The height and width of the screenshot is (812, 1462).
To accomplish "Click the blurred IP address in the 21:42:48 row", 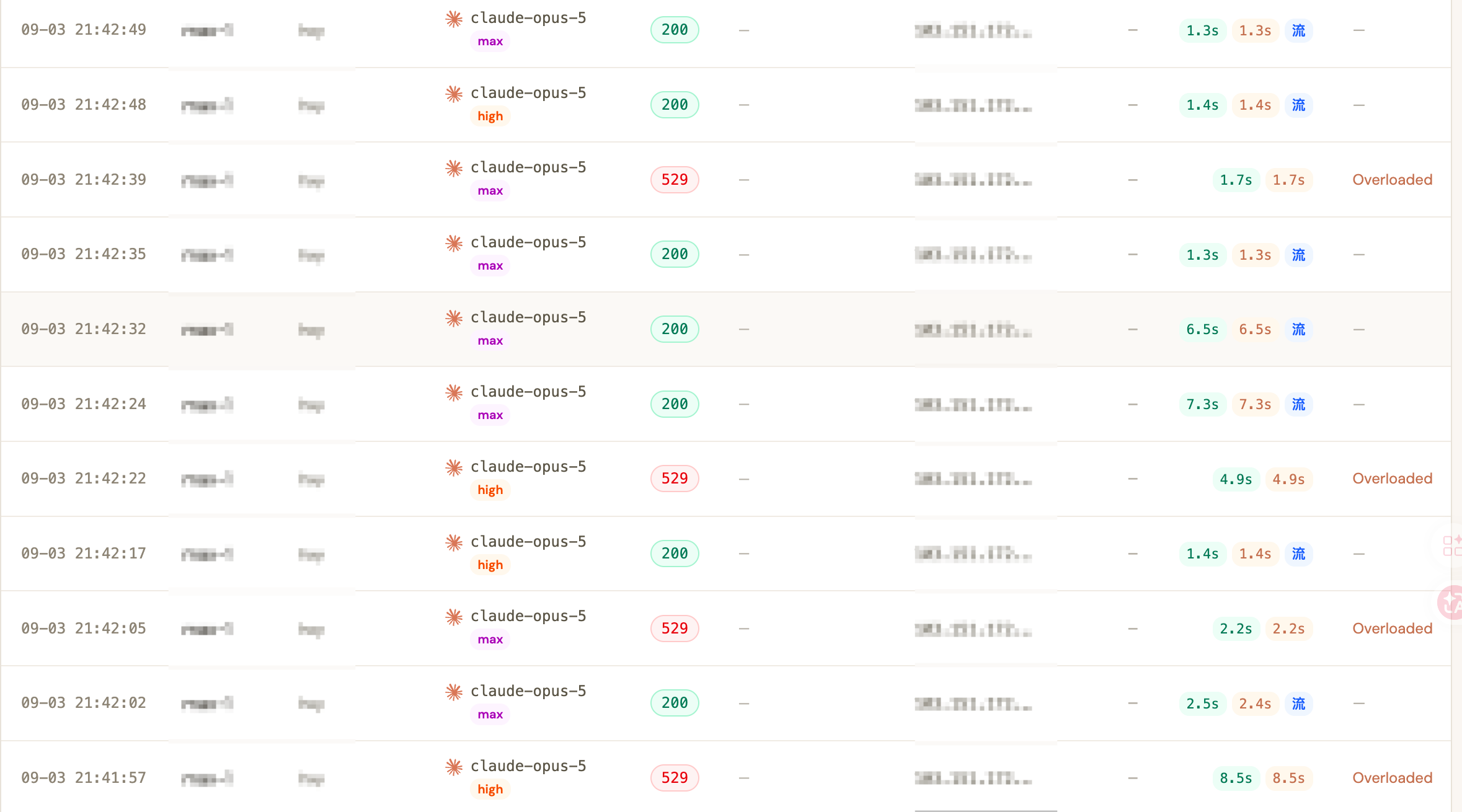I will tap(973, 105).
